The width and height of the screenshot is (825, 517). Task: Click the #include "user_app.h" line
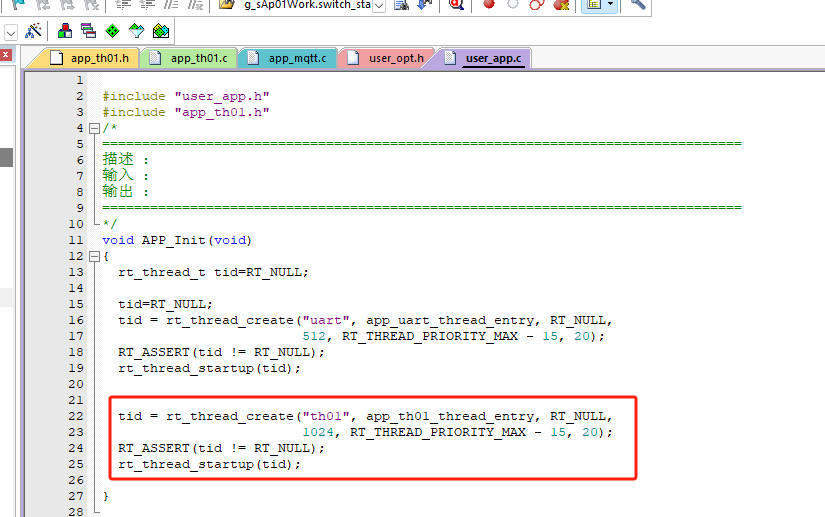point(186,96)
